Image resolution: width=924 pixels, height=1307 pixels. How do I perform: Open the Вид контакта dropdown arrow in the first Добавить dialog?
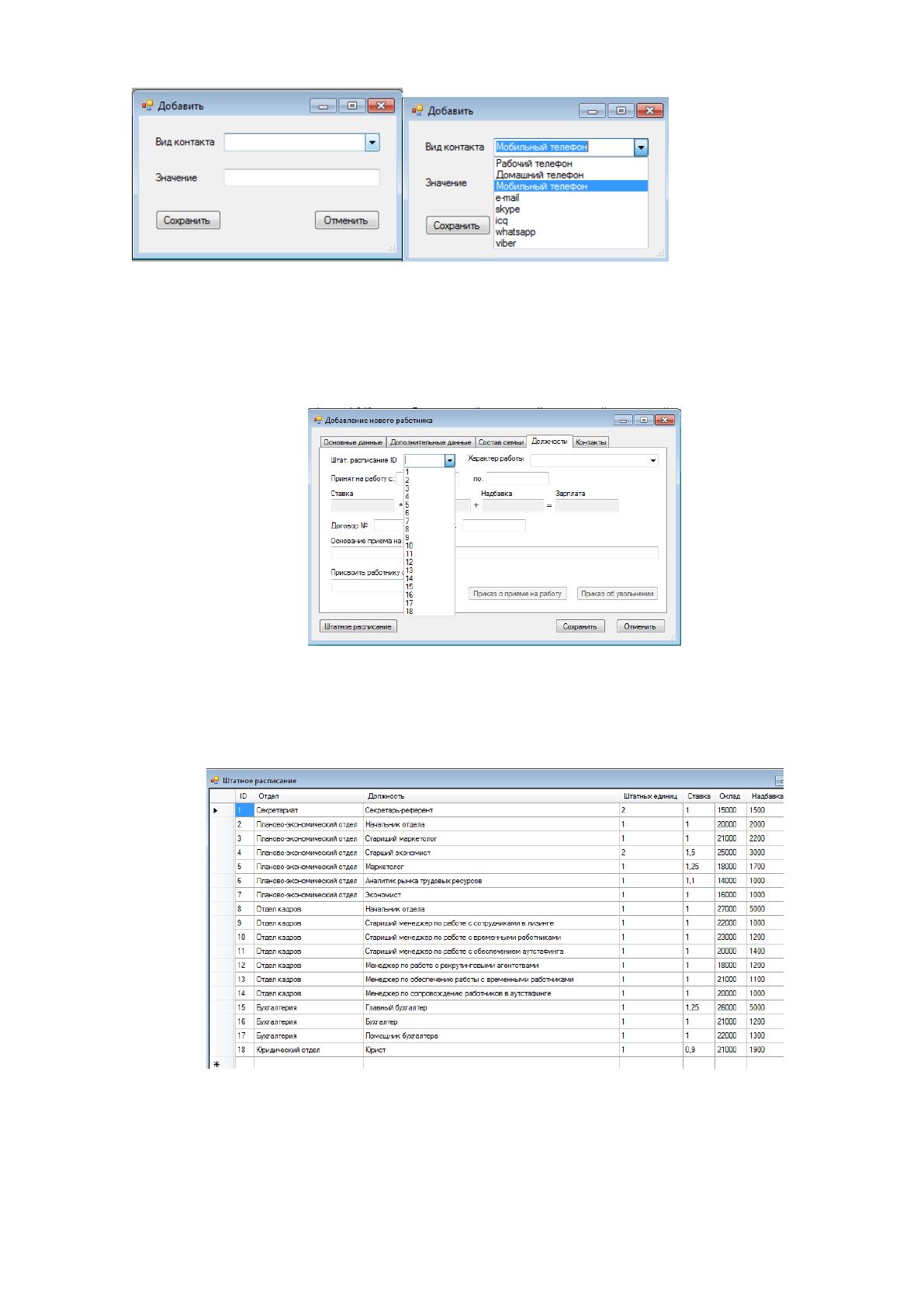(372, 143)
